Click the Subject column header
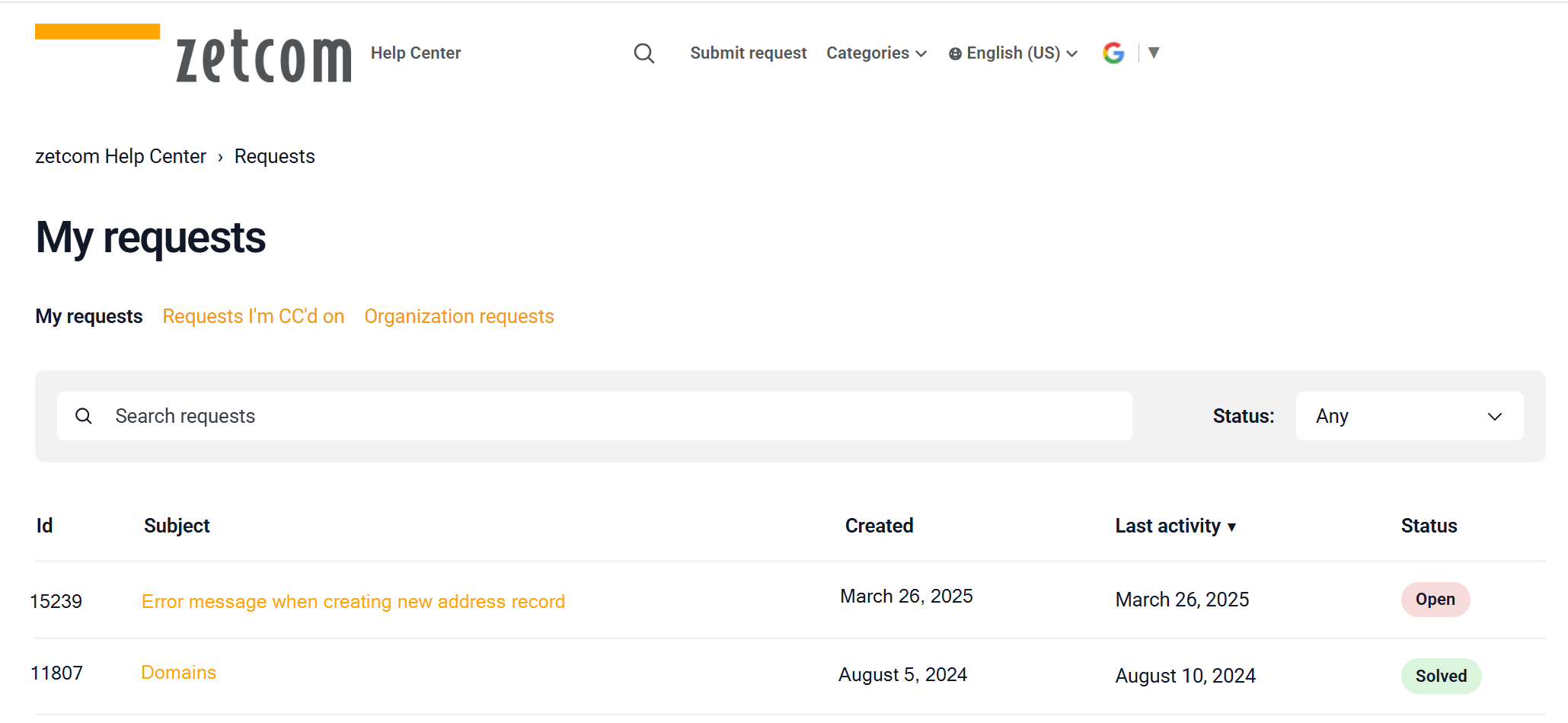Viewport: 1568px width, 723px height. pos(177,526)
